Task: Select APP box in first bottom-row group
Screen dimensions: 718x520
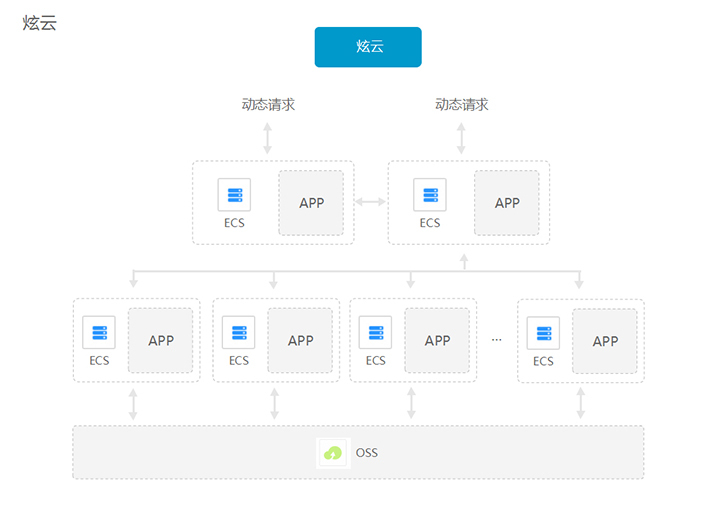Action: point(161,341)
